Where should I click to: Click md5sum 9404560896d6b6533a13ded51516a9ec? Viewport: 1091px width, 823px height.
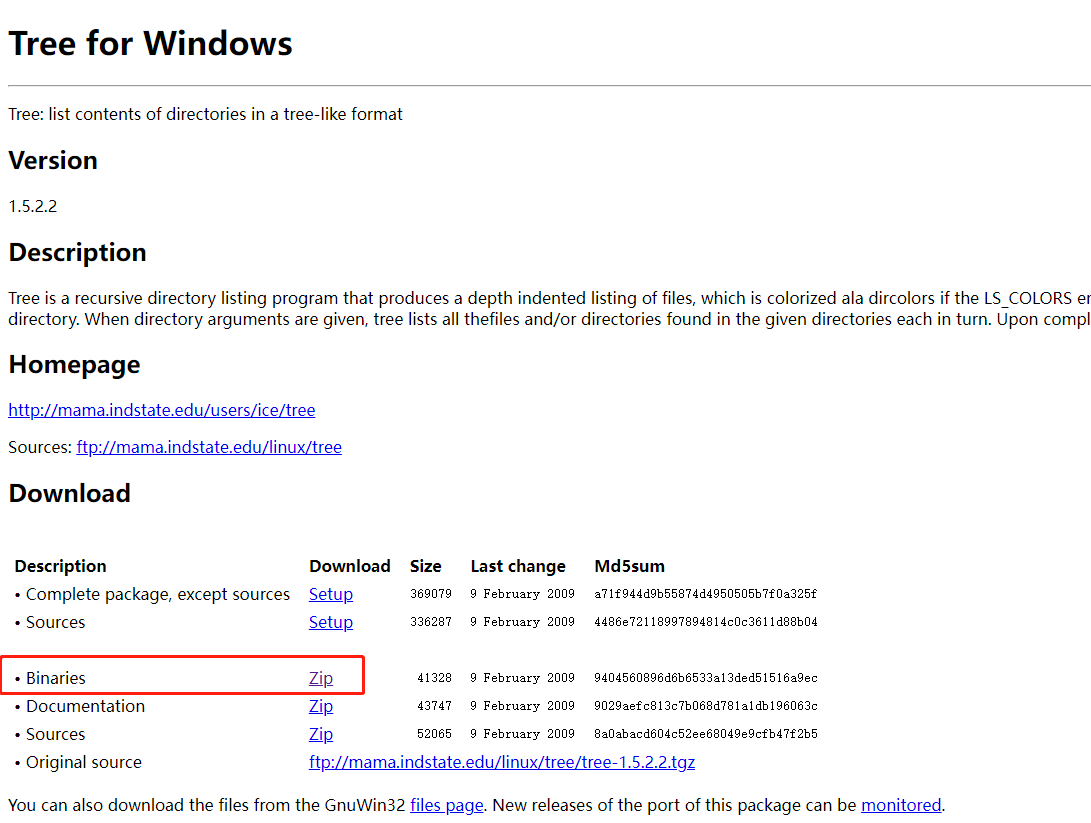(x=706, y=678)
